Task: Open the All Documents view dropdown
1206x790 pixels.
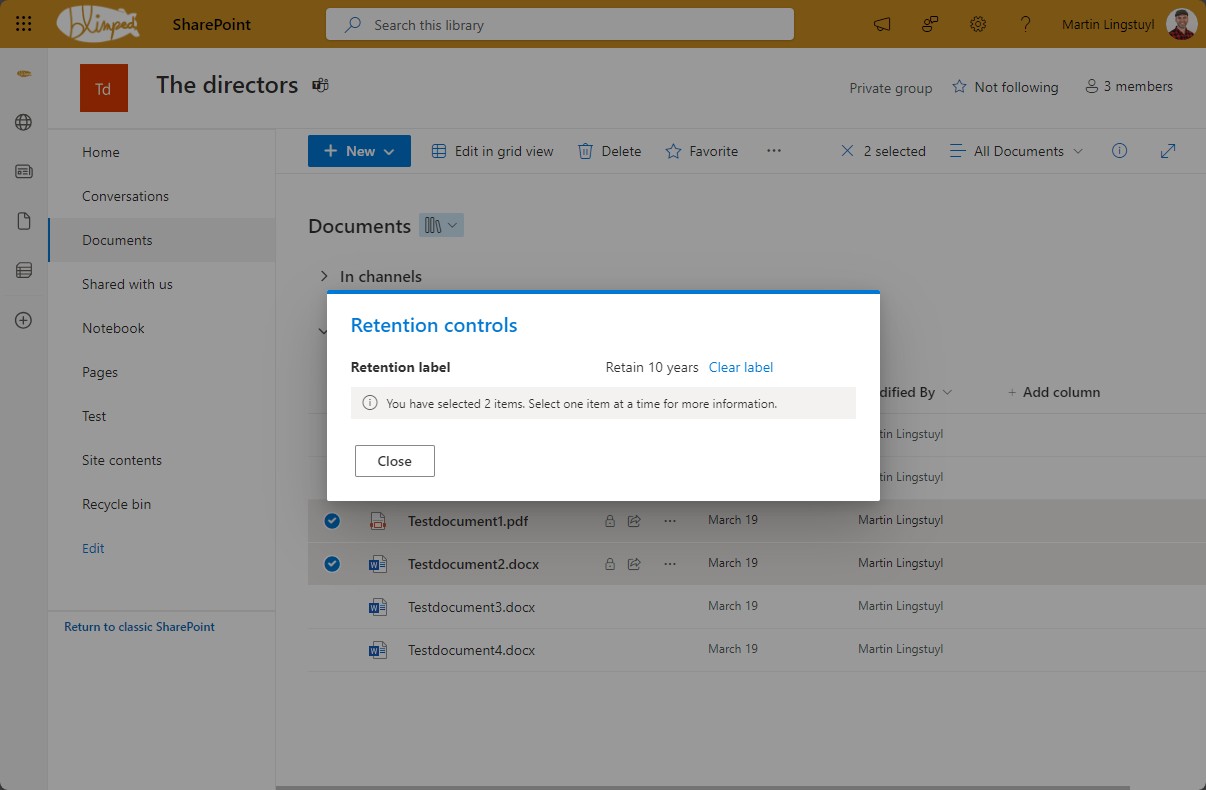Action: (x=1016, y=151)
